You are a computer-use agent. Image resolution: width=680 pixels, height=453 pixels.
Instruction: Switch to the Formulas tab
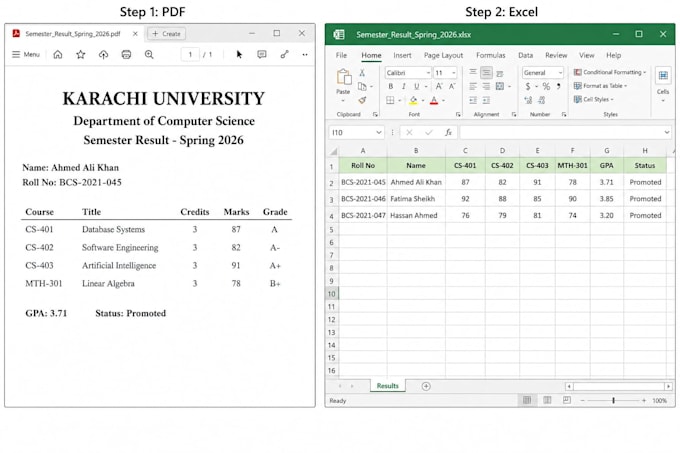point(490,55)
